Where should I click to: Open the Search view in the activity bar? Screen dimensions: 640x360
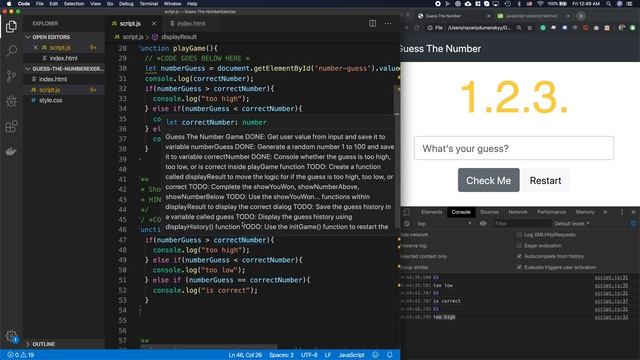[11, 51]
